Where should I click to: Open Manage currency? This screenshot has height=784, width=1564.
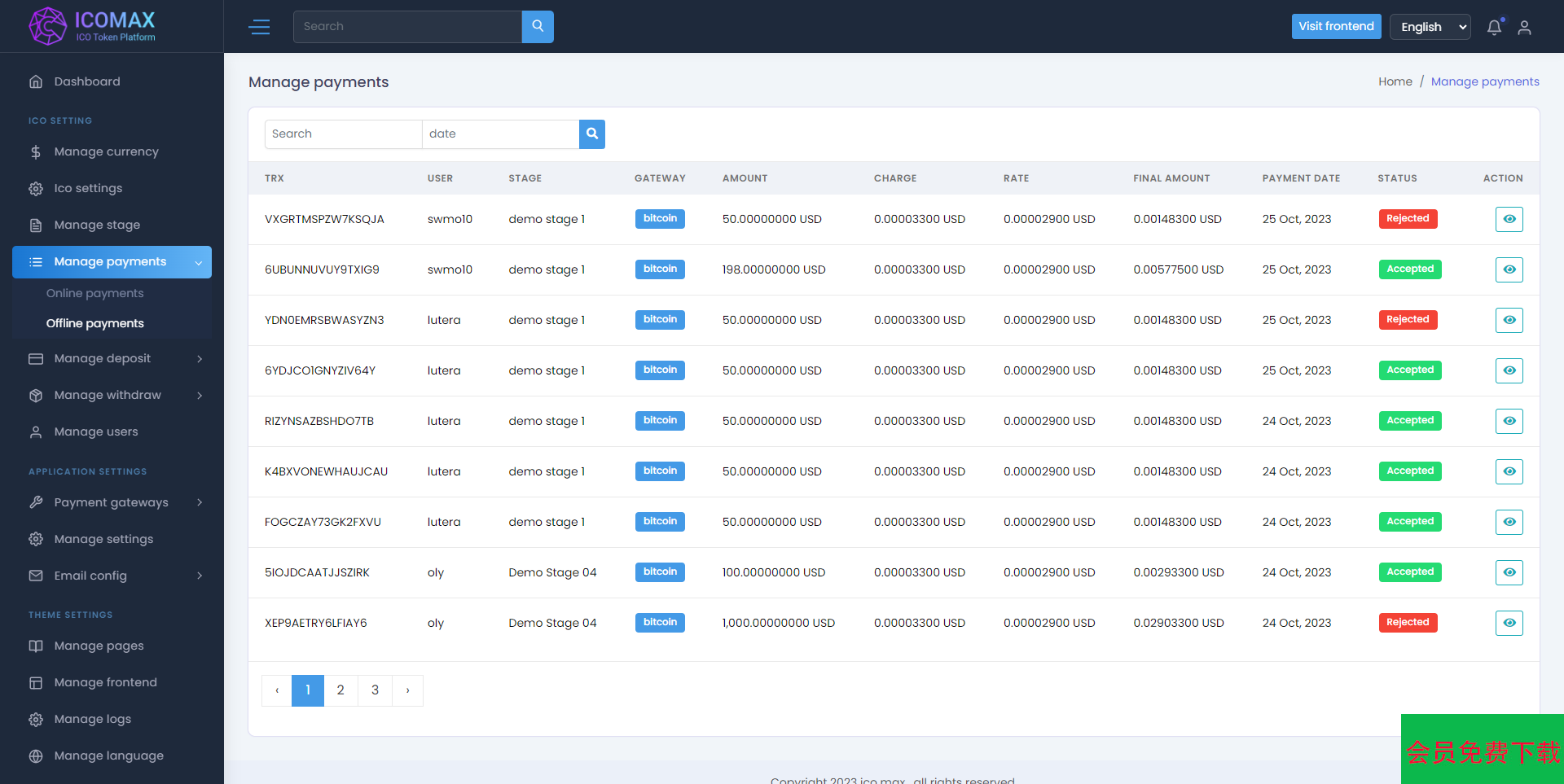(x=112, y=151)
